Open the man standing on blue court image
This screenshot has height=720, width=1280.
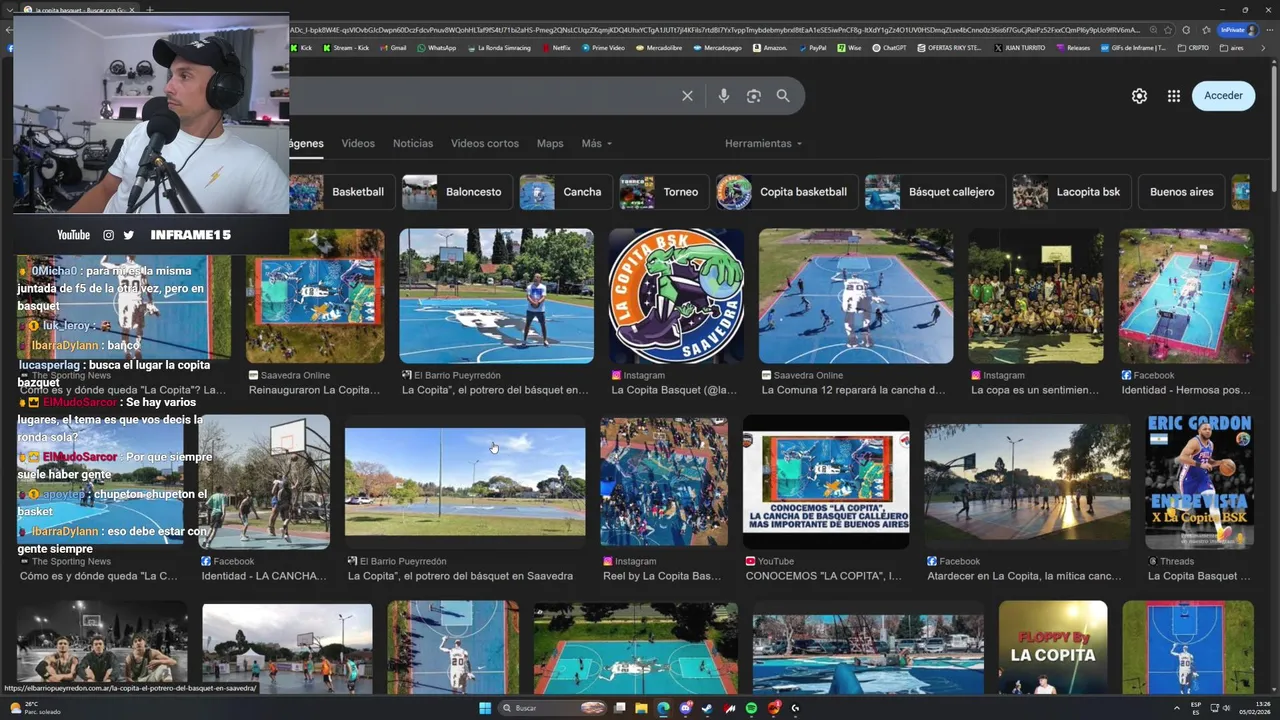(x=496, y=296)
